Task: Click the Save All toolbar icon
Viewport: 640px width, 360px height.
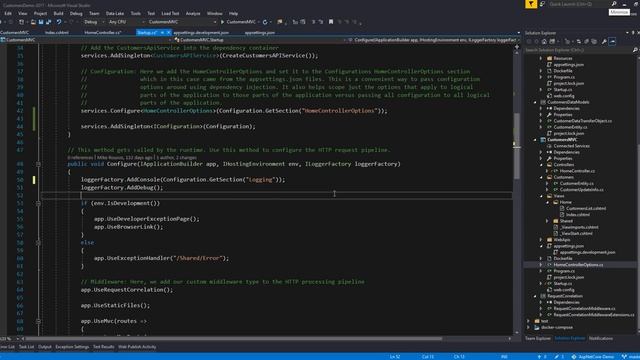Action: pos(49,22)
